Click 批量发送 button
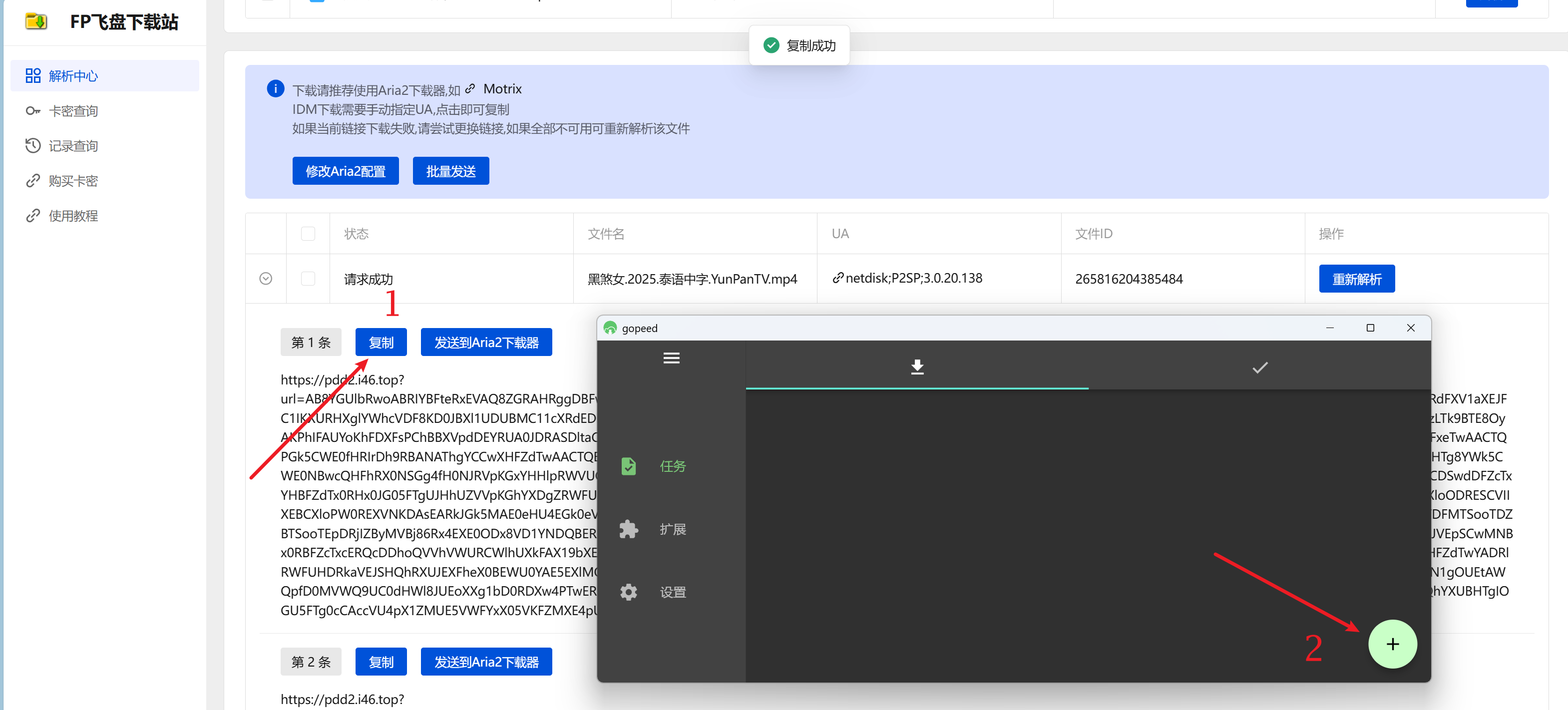 pos(450,171)
